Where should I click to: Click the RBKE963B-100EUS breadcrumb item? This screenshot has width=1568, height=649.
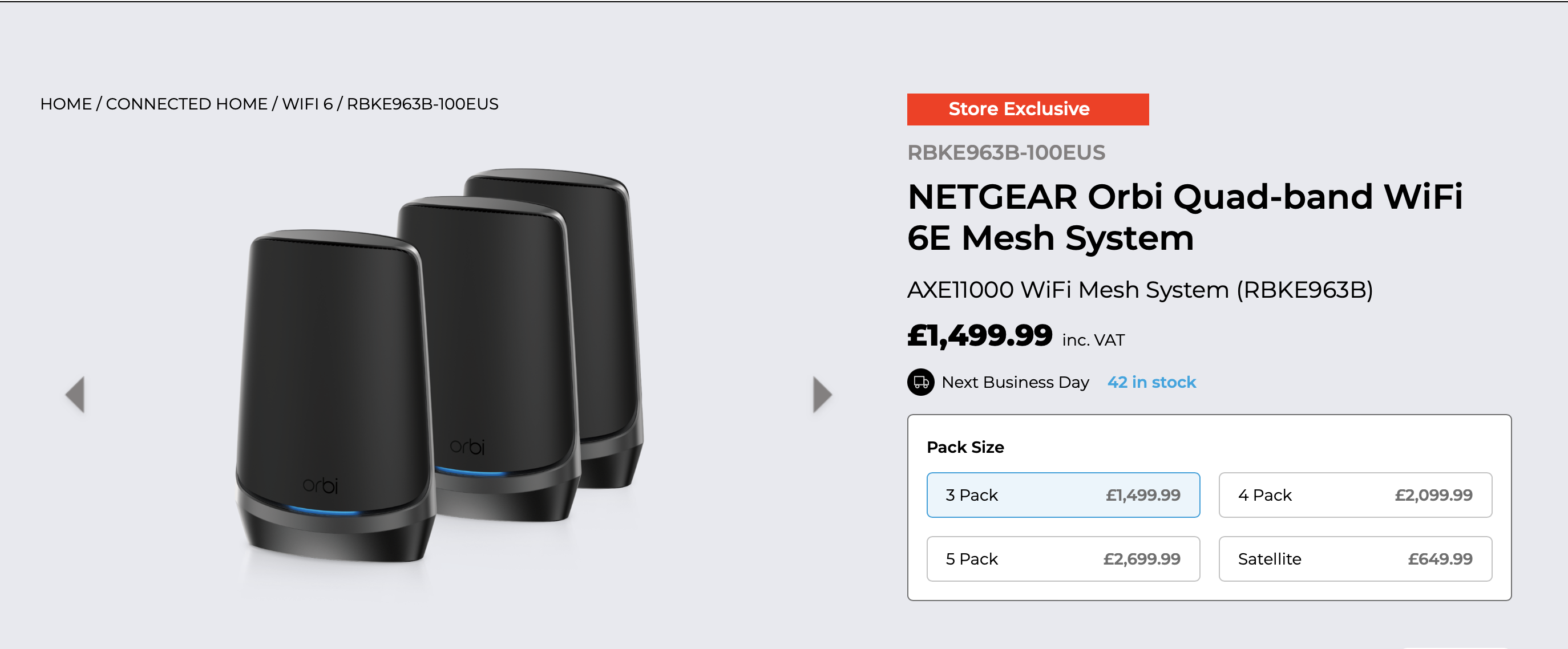(x=422, y=104)
